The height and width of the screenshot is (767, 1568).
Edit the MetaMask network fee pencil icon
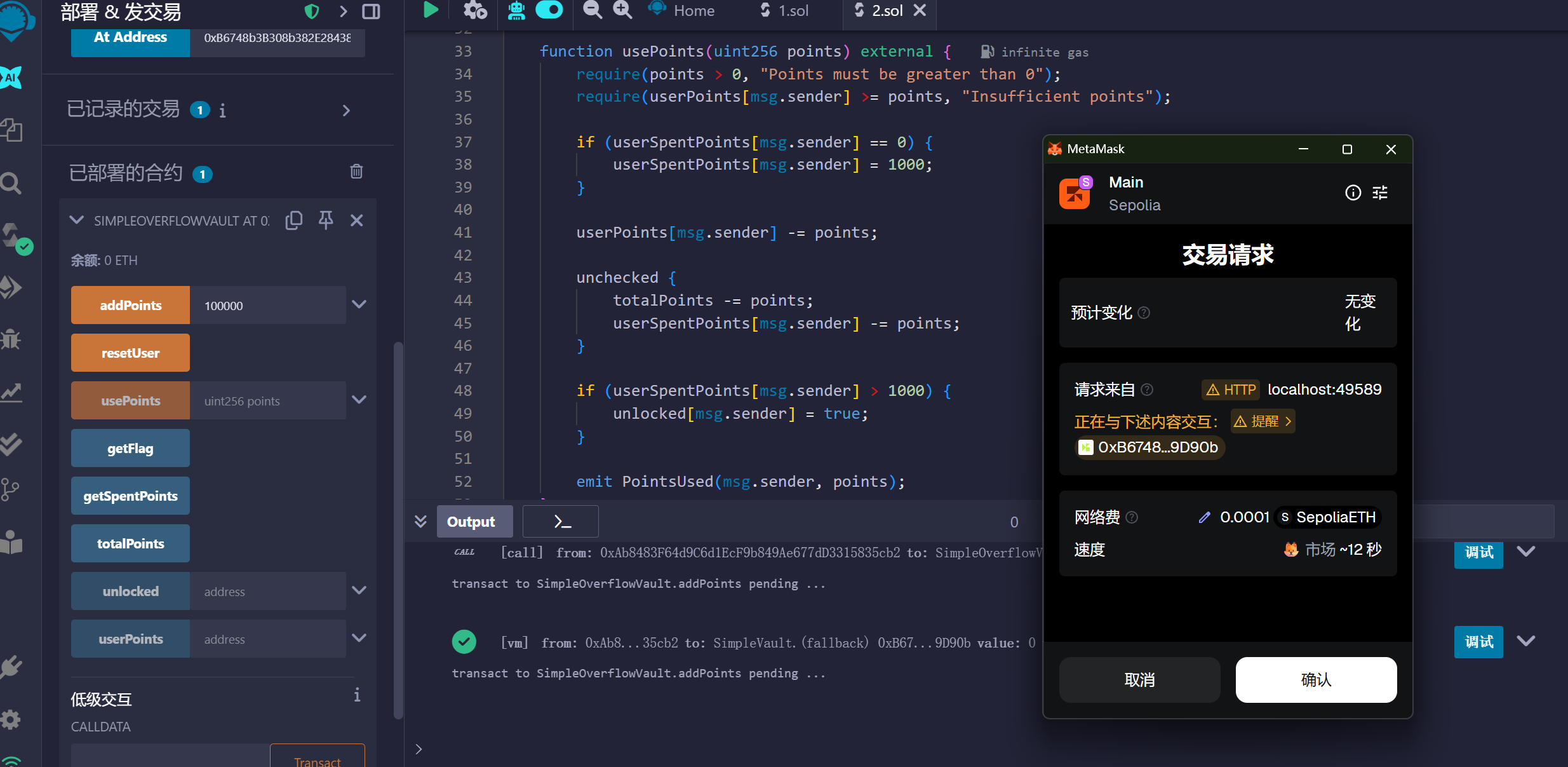(x=1204, y=517)
